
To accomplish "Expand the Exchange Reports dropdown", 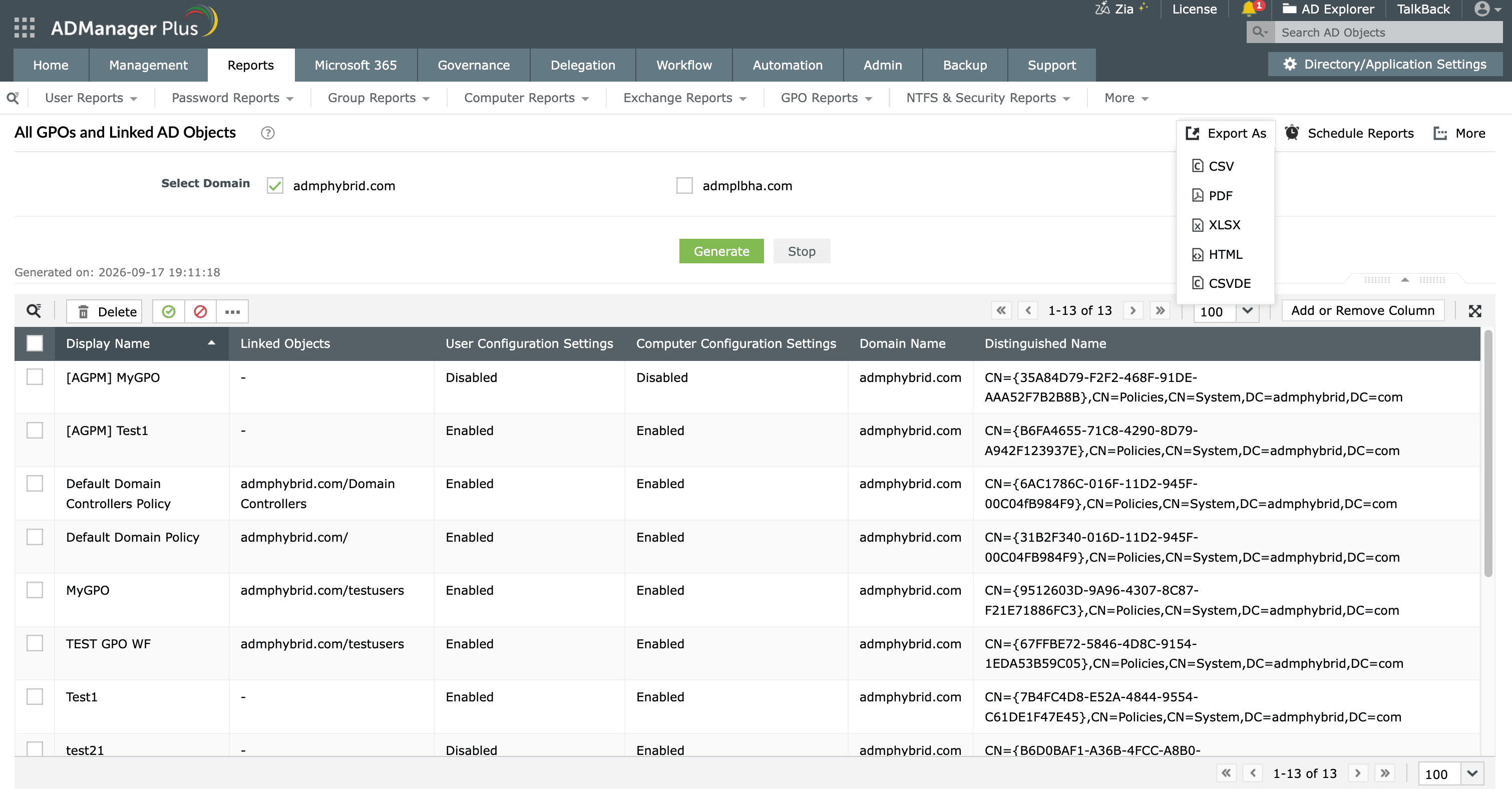I will (x=684, y=98).
